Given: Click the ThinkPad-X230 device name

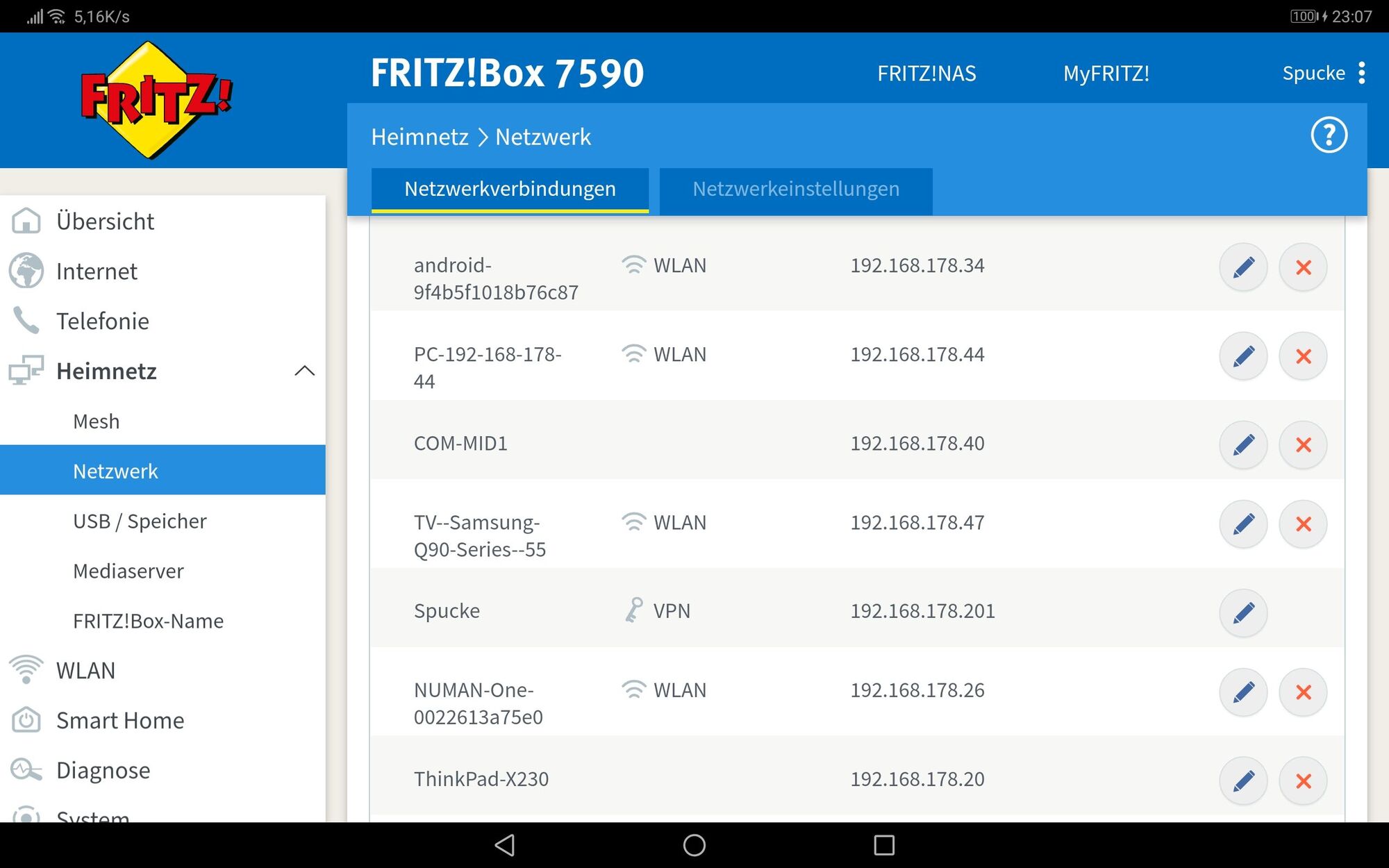Looking at the screenshot, I should [481, 779].
